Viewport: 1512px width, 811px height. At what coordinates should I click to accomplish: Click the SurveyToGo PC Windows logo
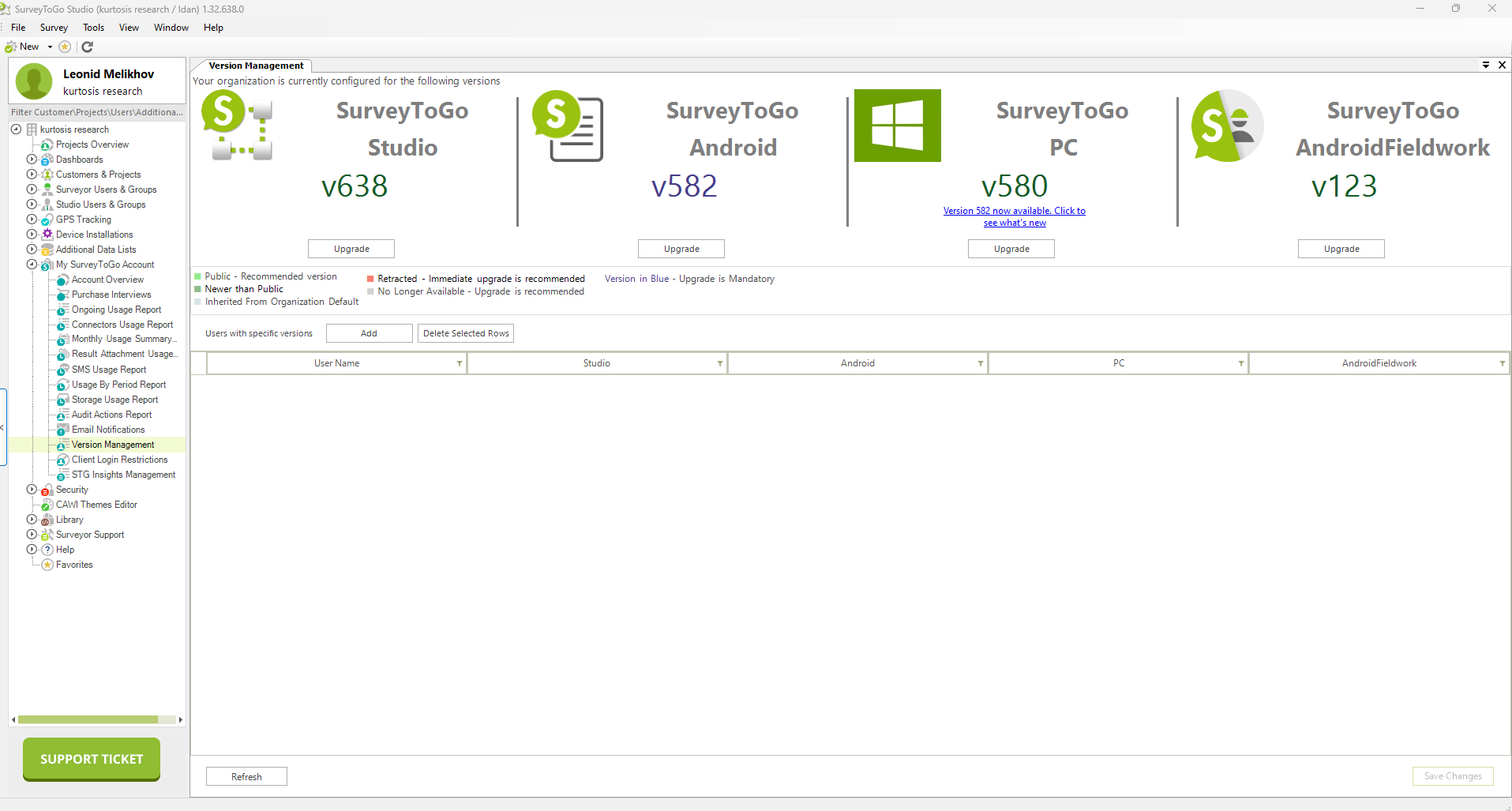tap(898, 126)
